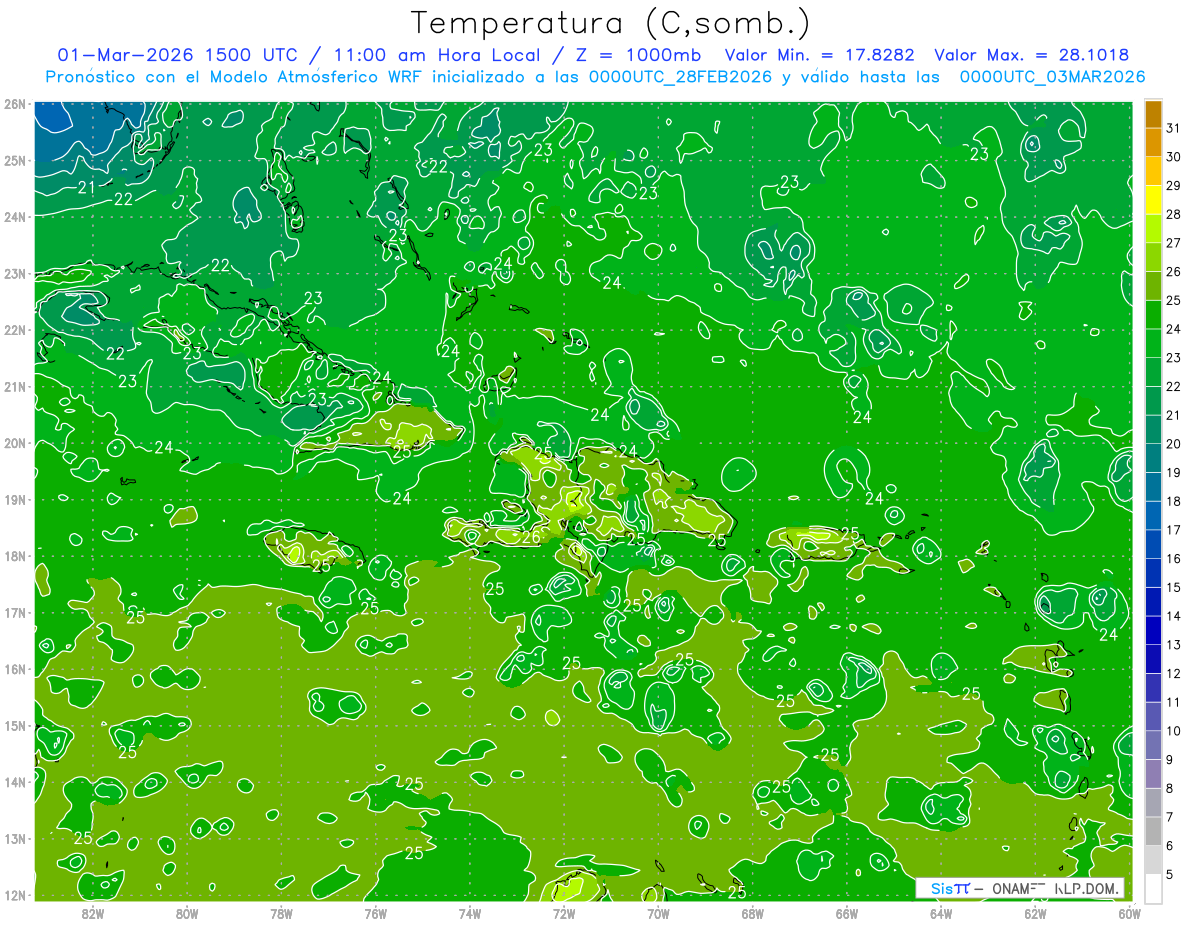The width and height of the screenshot is (1200, 927).
Task: Click the 82W longitude axis label
Action: point(93,913)
